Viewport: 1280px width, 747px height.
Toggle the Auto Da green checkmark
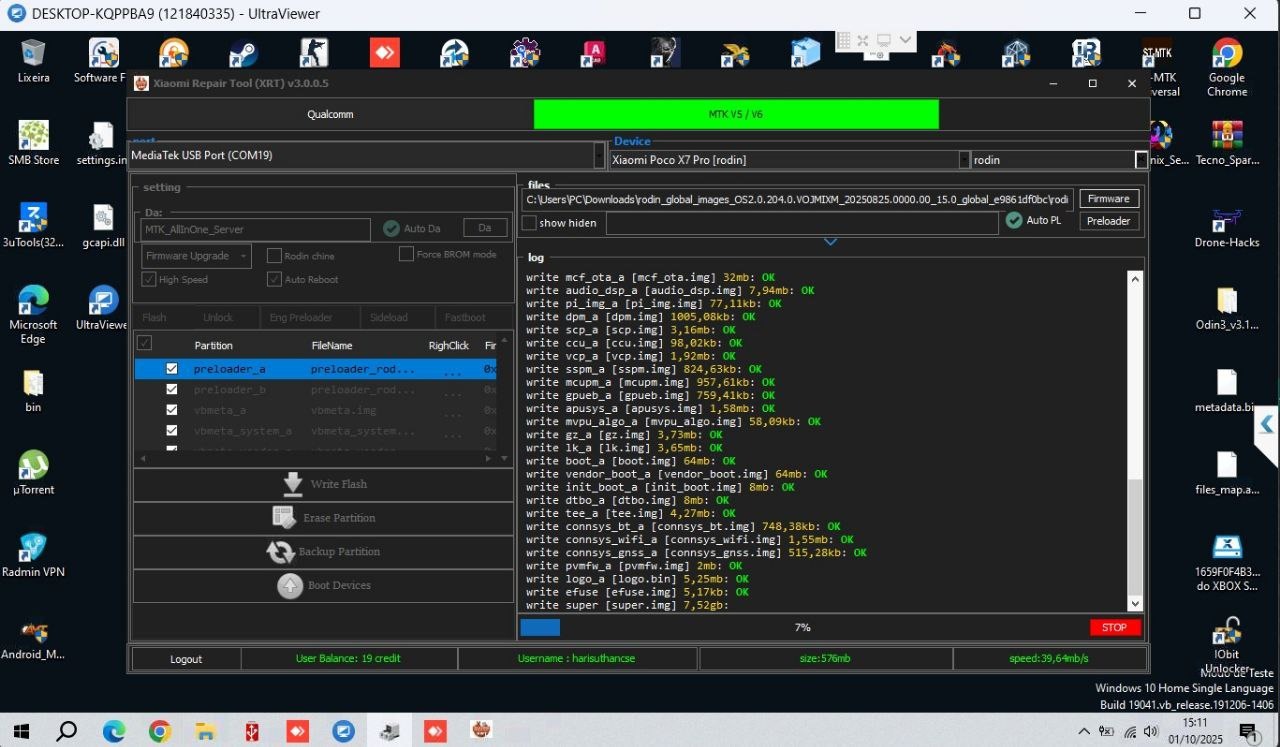tap(391, 229)
